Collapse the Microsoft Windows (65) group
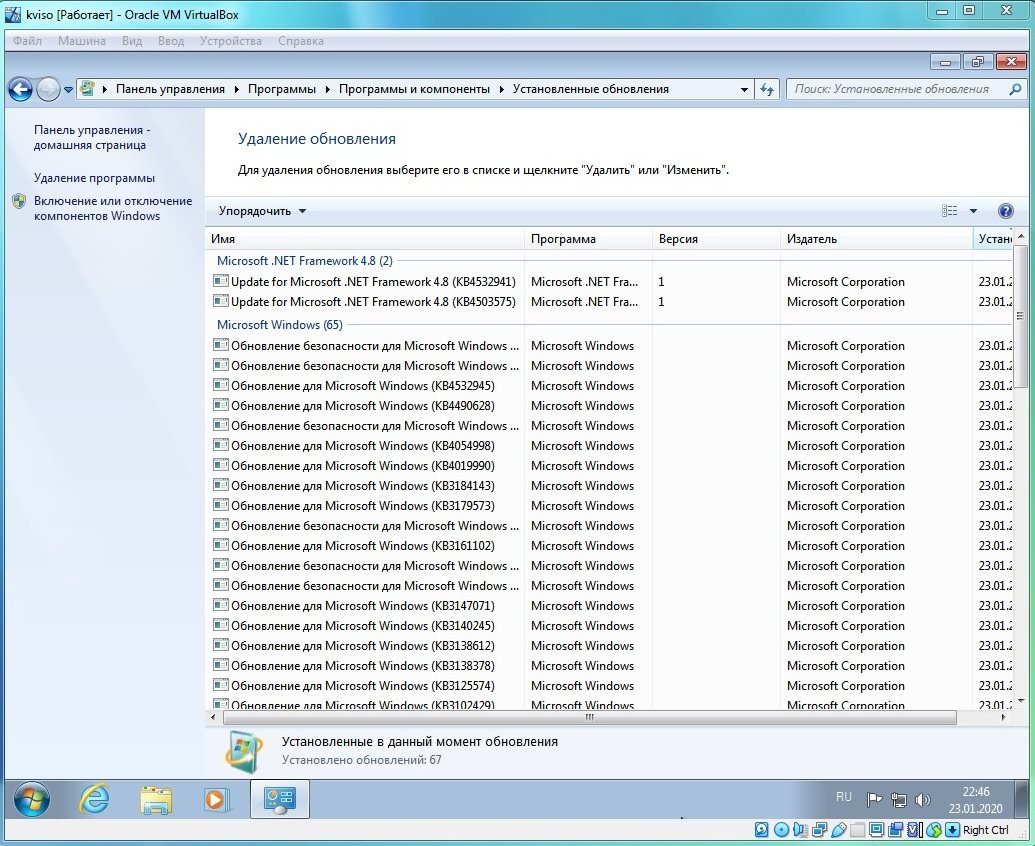The height and width of the screenshot is (846, 1035). [x=279, y=325]
